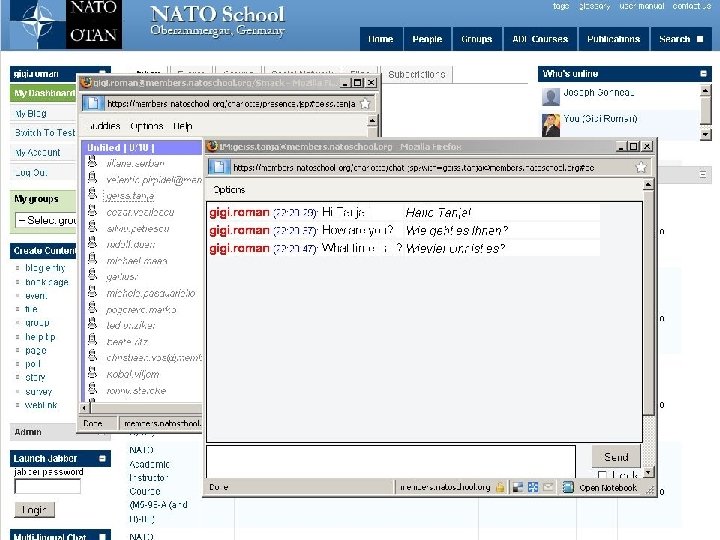Create a poll from Create Content
This screenshot has height=540, width=720.
pos(33,364)
